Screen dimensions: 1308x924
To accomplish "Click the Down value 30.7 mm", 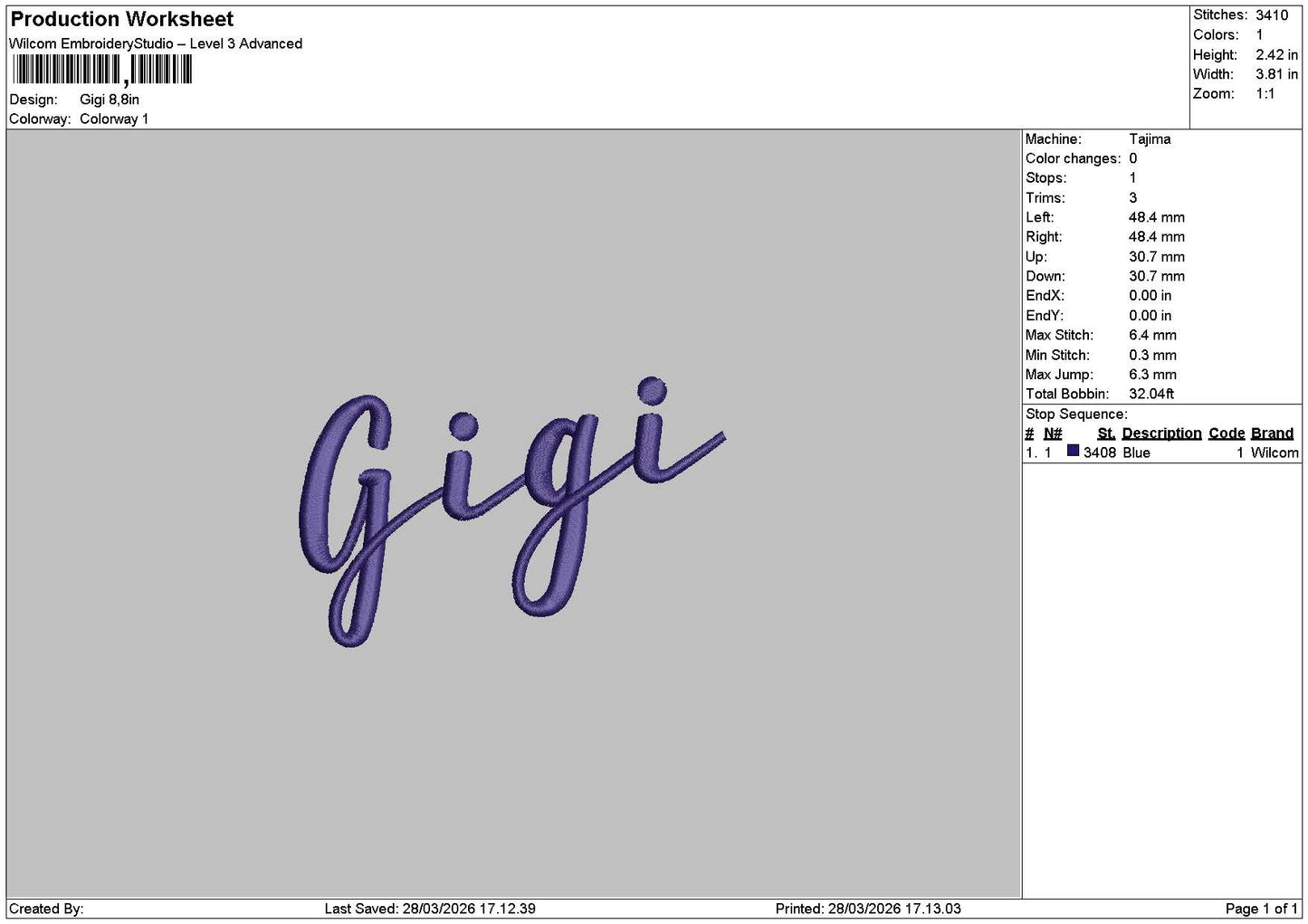I will click(x=1157, y=276).
